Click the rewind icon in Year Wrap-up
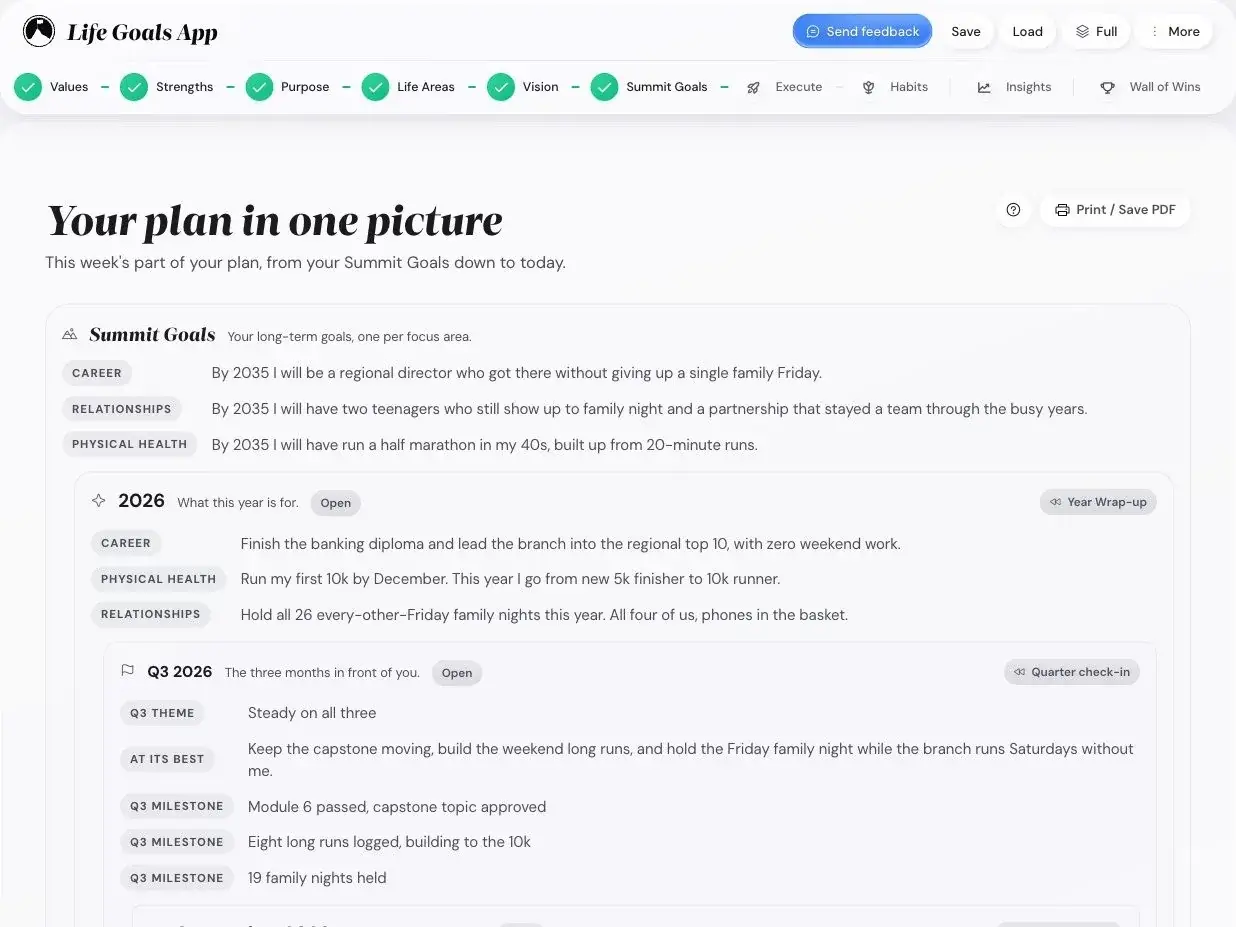 [1056, 502]
